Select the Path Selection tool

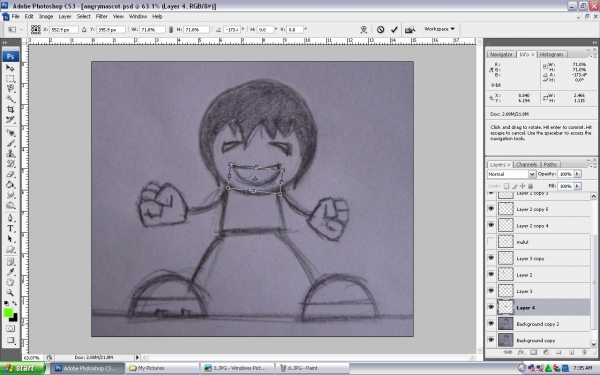tap(10, 239)
